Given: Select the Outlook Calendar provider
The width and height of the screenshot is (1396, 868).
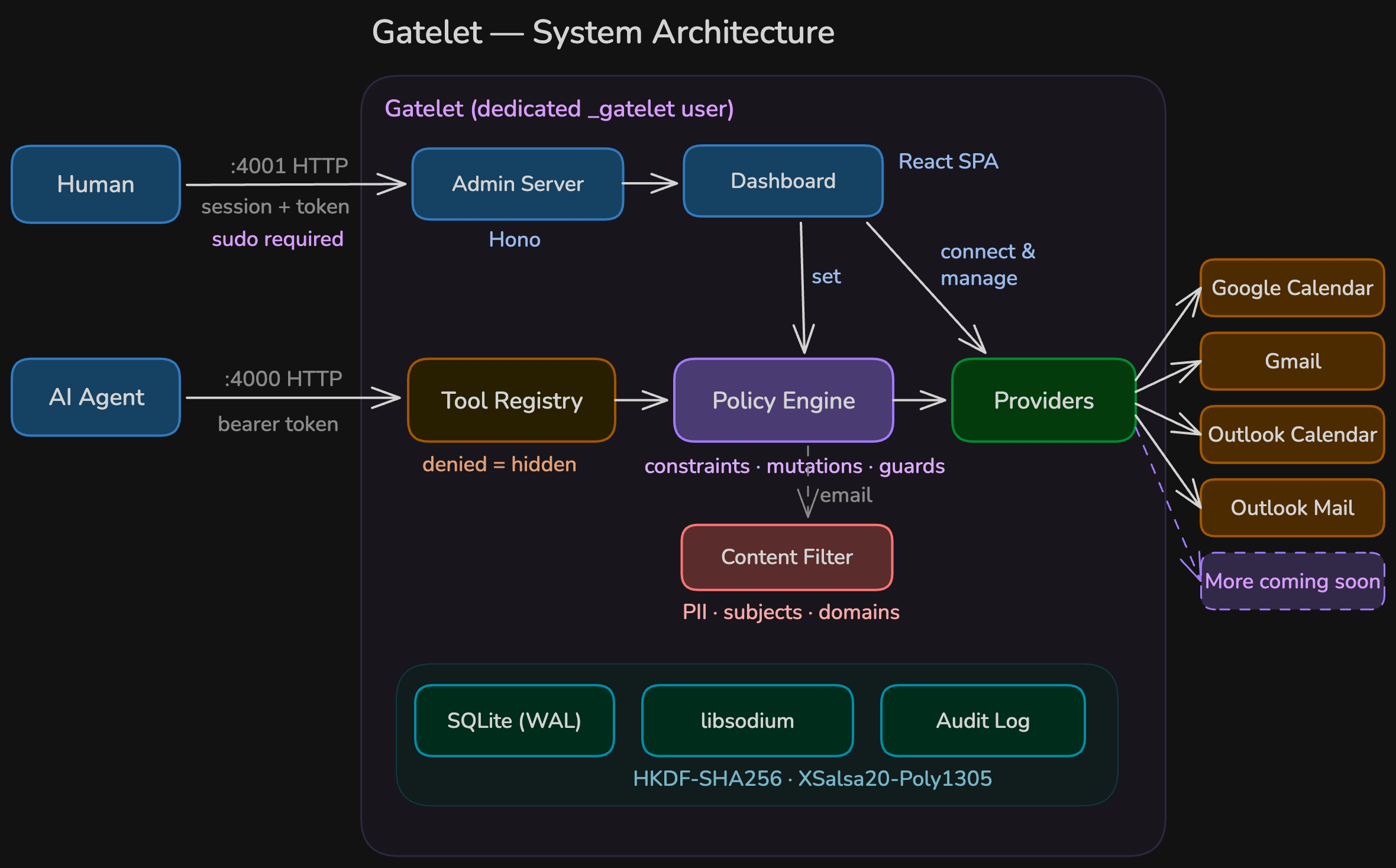Looking at the screenshot, I should 1292,435.
